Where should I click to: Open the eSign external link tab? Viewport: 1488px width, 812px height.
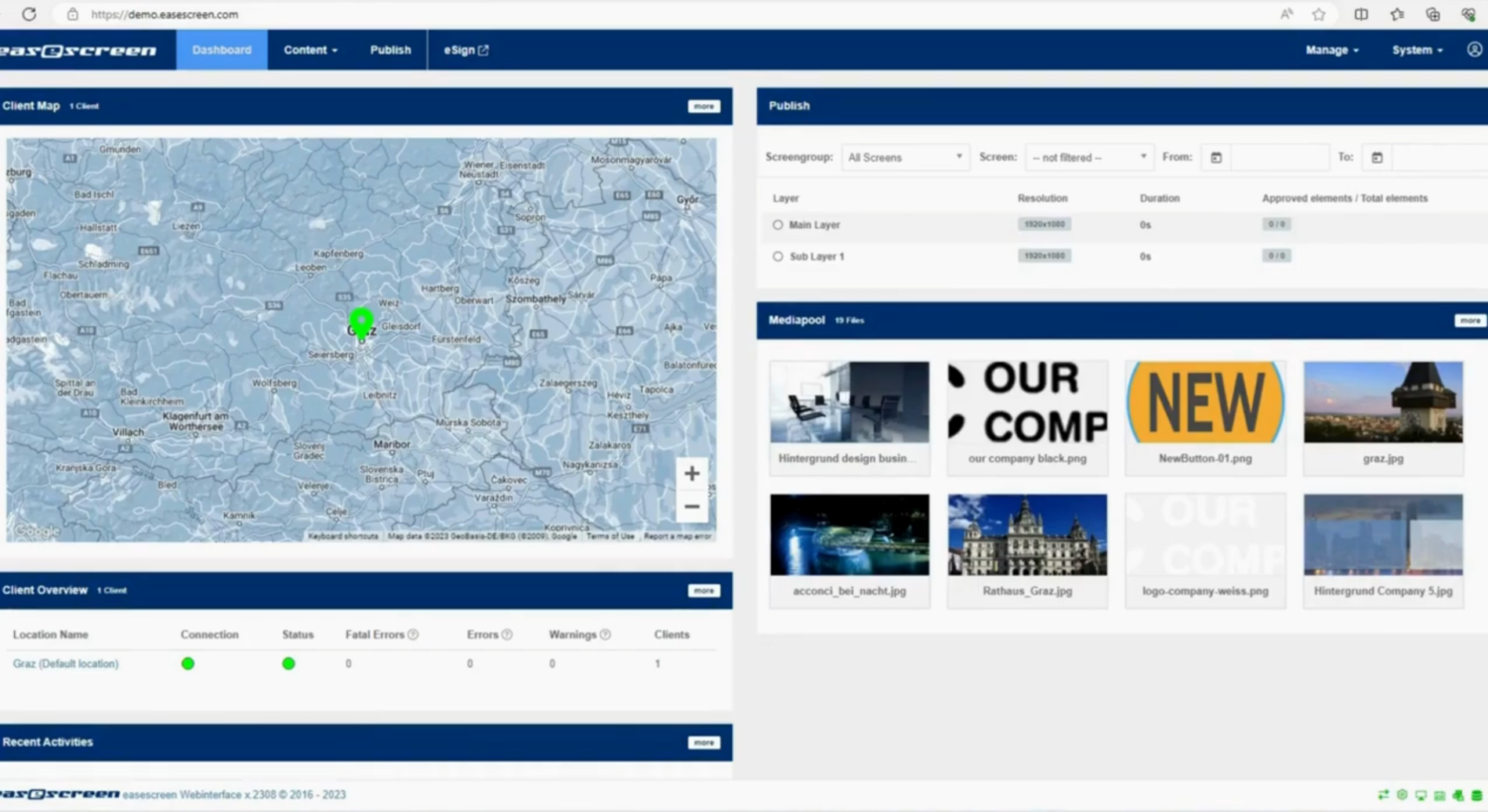[465, 50]
